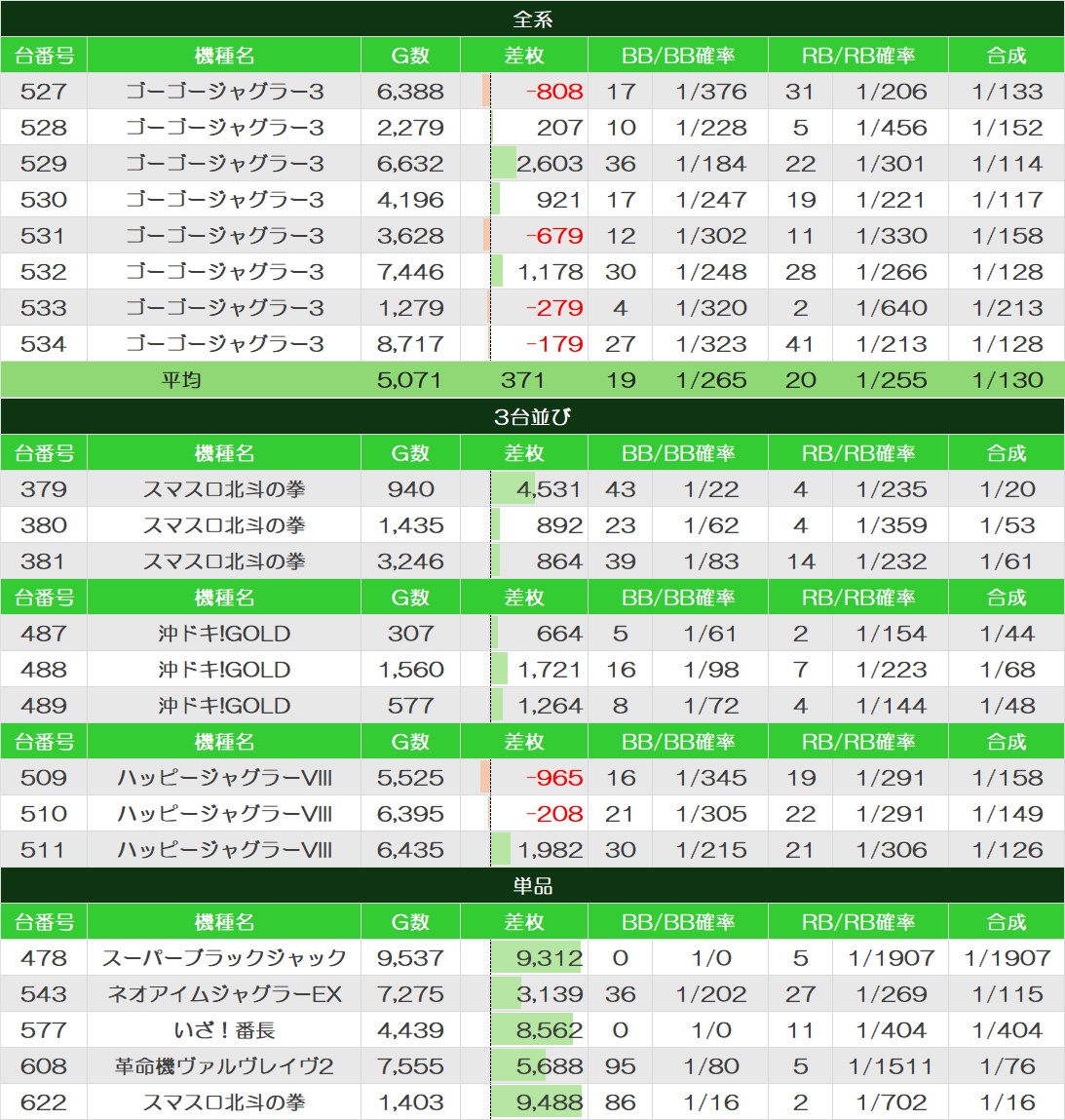Click G数 value 307 in row 487
Image resolution: width=1065 pixels, height=1120 pixels.
[410, 634]
